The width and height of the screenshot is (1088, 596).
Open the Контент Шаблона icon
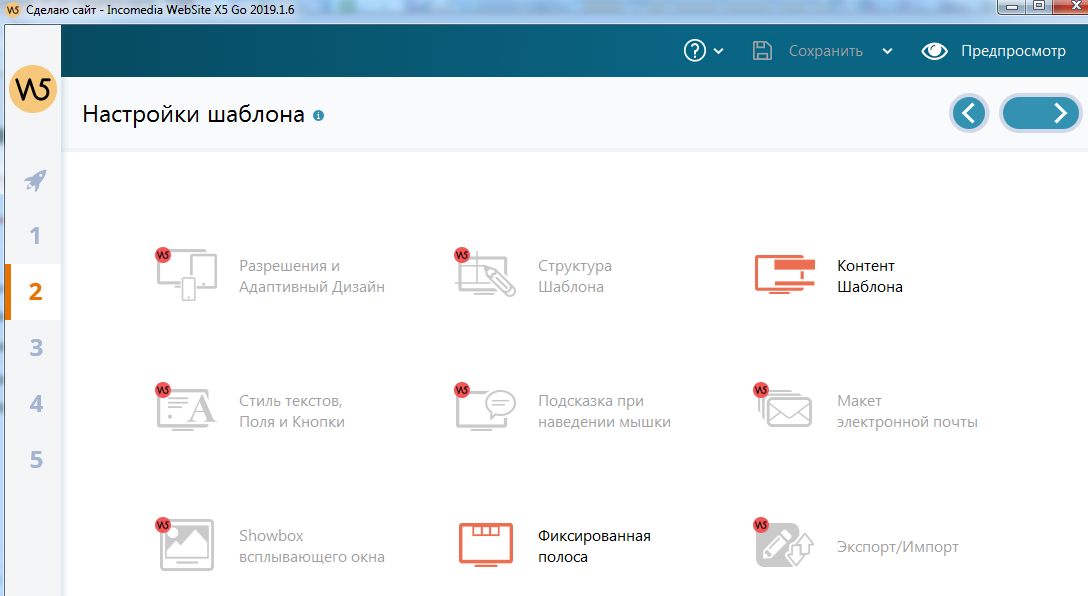pos(785,275)
